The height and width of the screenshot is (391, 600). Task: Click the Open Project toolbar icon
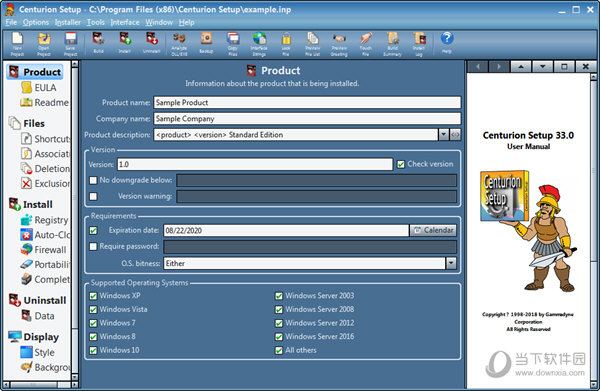coord(44,44)
